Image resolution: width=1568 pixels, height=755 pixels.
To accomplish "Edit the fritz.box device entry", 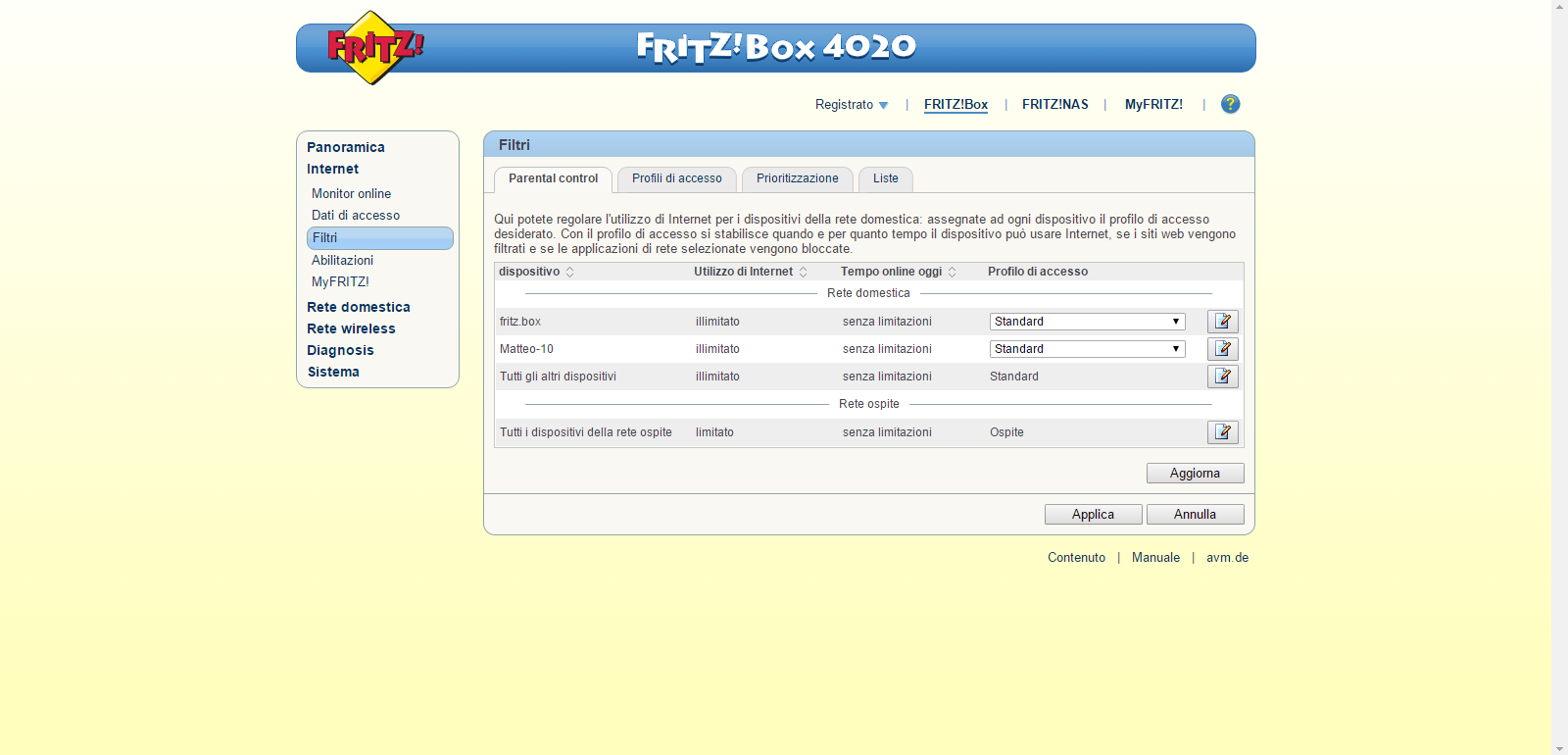I will 1223,322.
